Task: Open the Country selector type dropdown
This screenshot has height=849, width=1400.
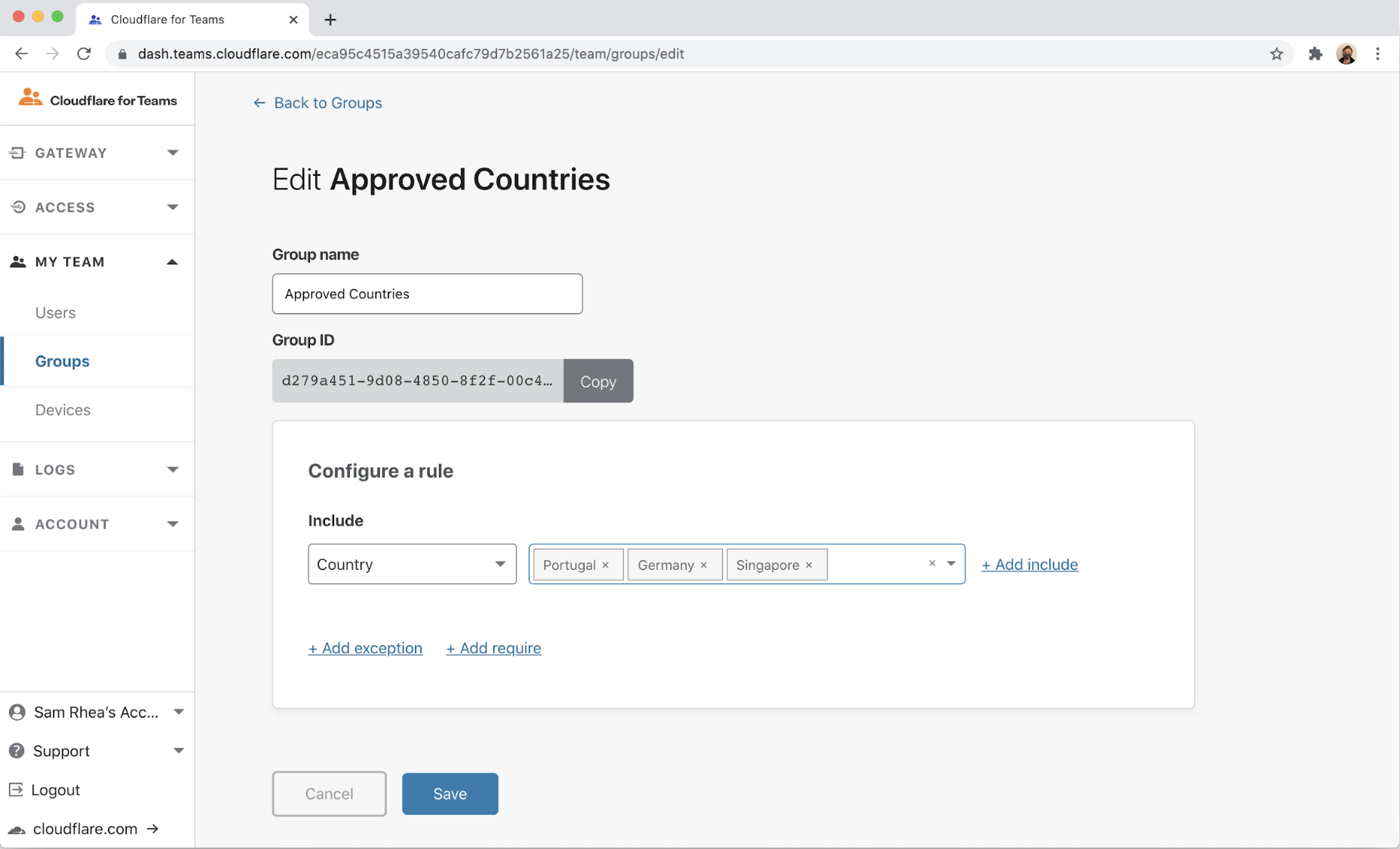Action: (x=412, y=564)
